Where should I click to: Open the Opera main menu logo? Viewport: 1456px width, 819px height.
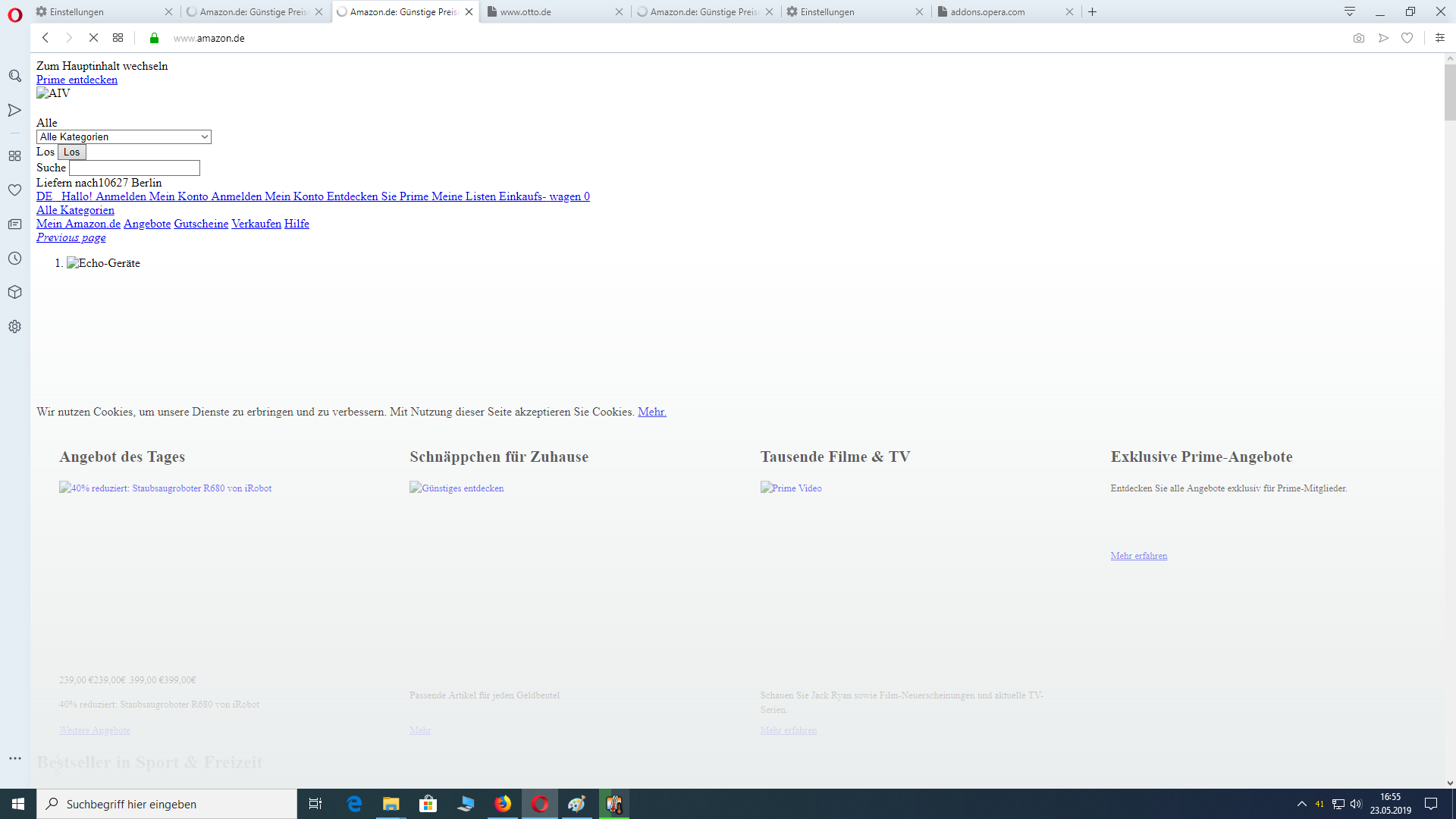point(14,14)
